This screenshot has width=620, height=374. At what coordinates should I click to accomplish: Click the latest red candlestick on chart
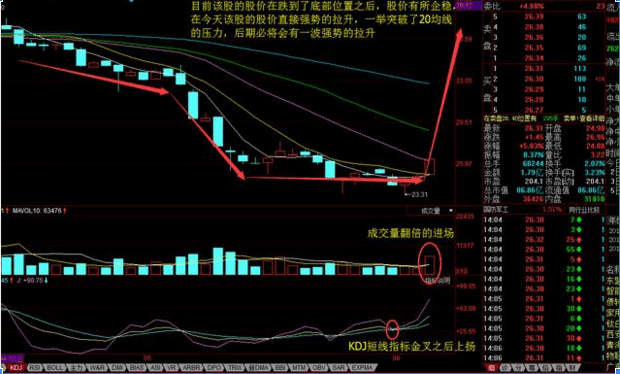[x=430, y=166]
